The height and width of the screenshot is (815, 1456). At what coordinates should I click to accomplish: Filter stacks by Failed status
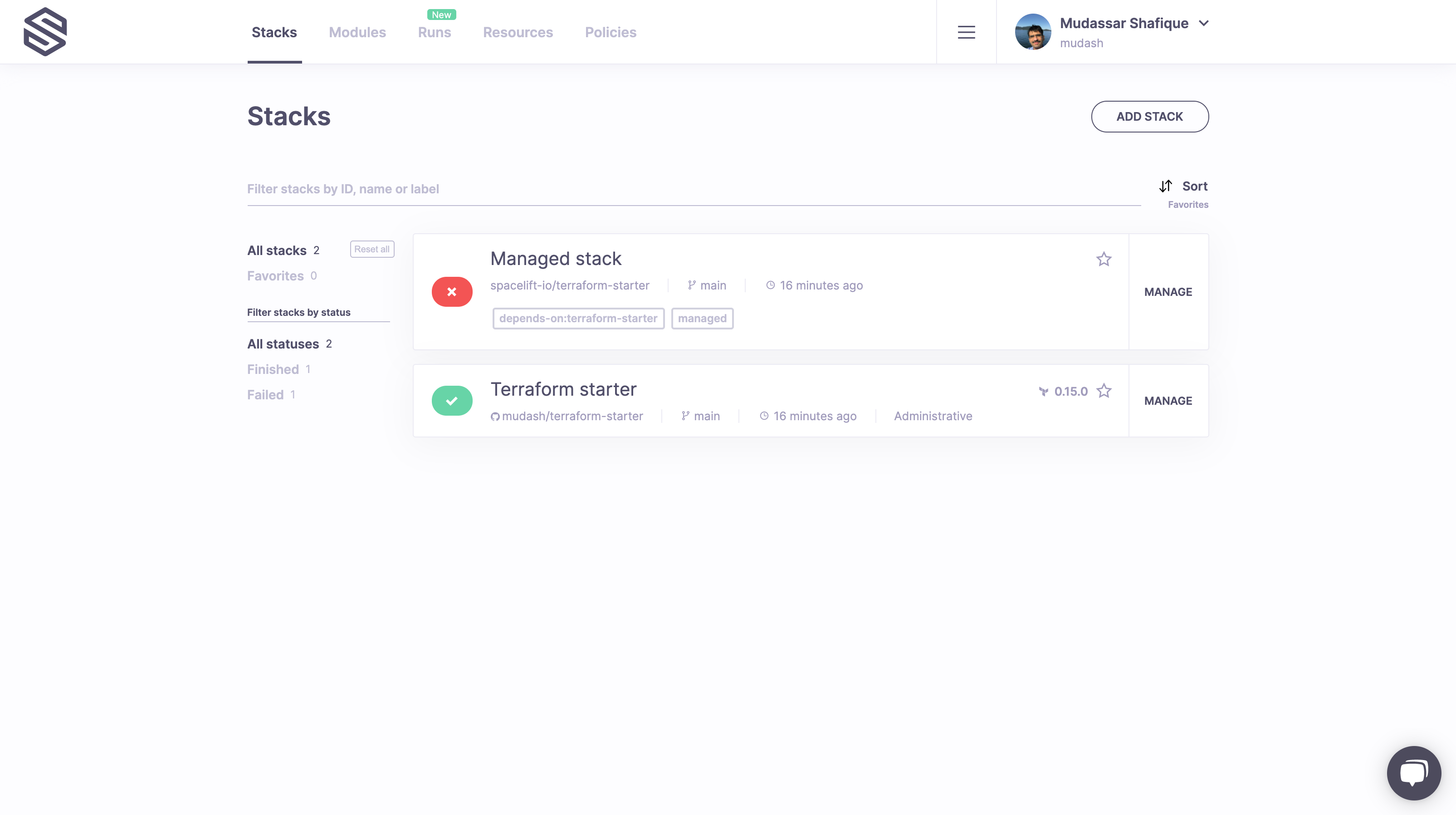265,395
